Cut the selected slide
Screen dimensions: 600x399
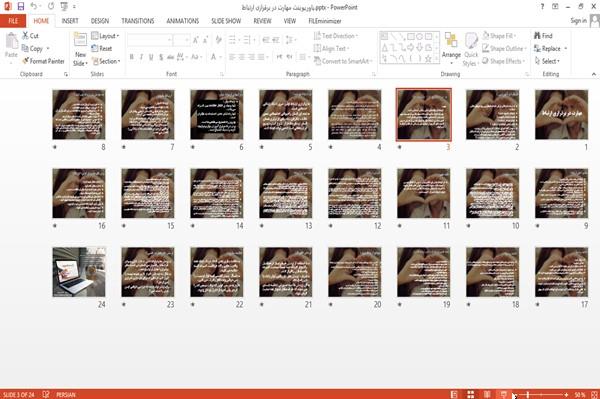(30, 36)
